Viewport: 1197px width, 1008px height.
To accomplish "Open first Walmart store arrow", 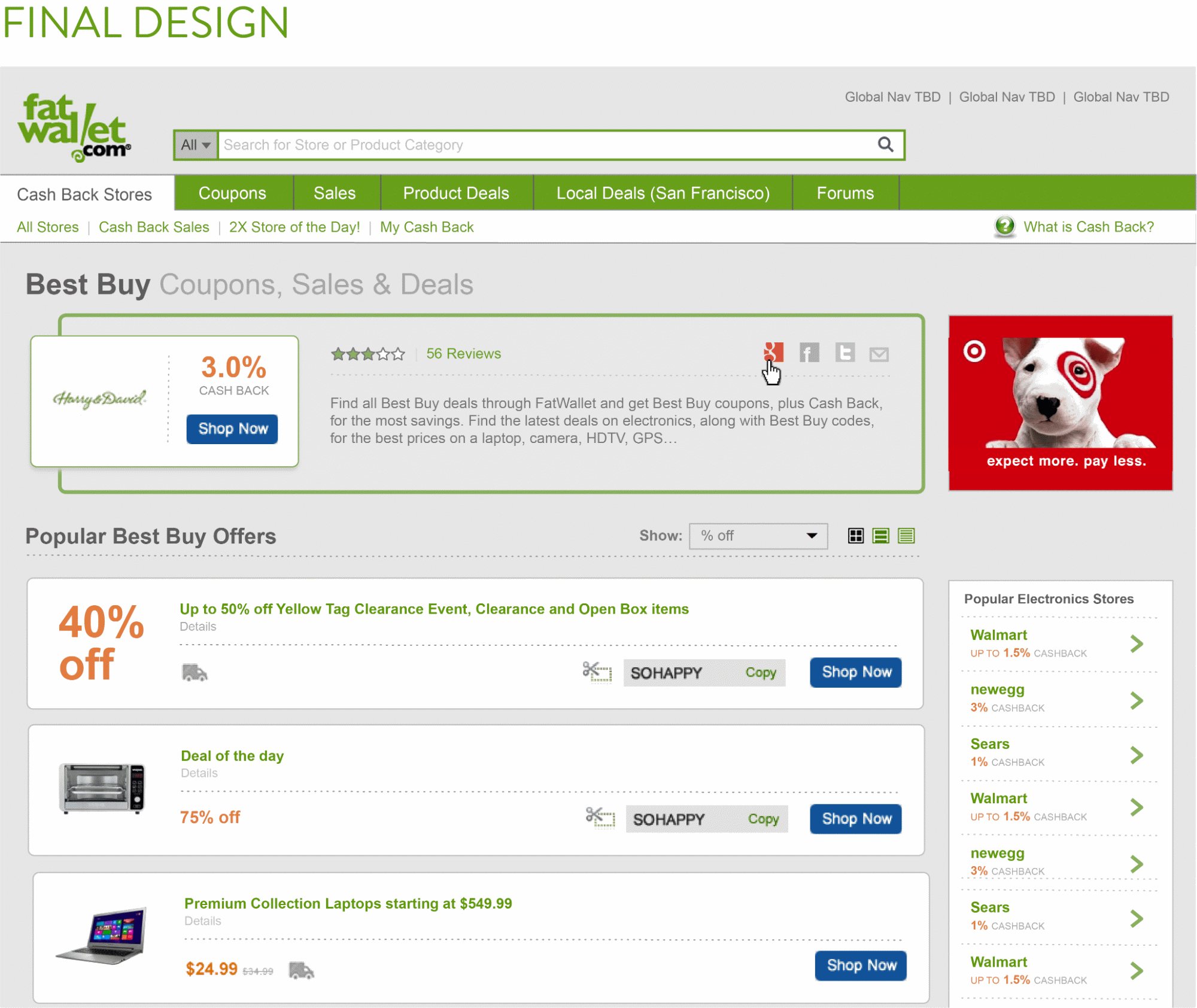I will 1137,644.
